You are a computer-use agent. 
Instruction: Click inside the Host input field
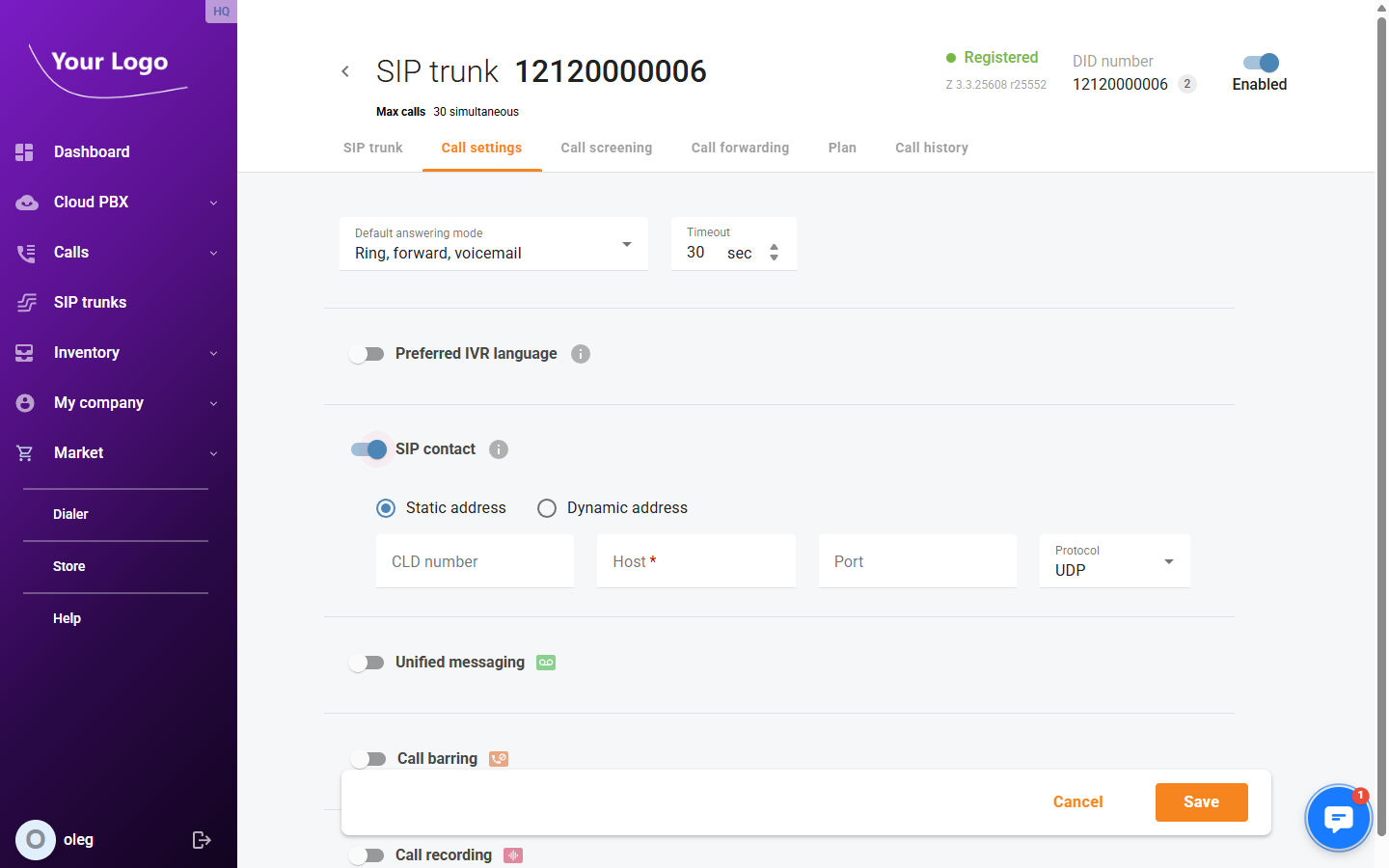[695, 560]
